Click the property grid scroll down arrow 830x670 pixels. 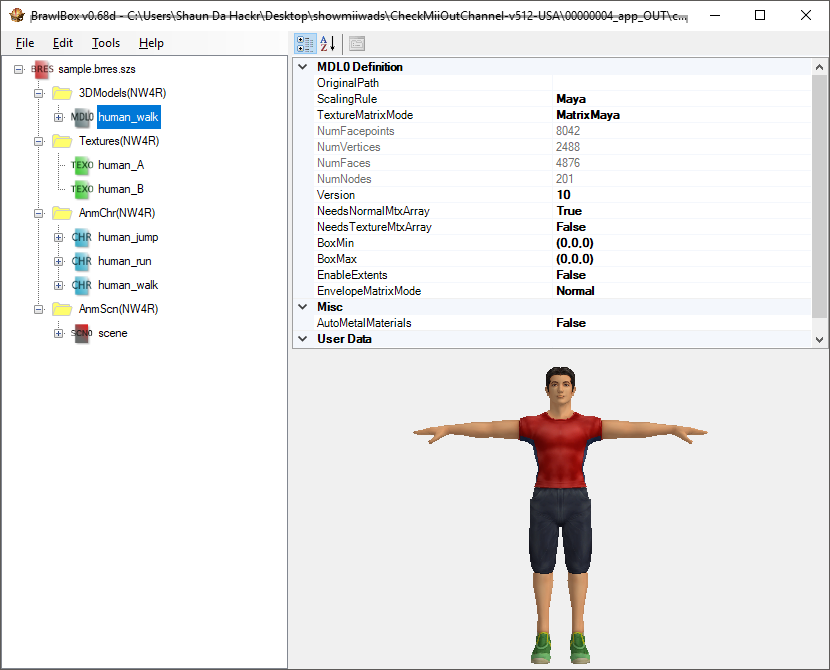pyautogui.click(x=819, y=339)
